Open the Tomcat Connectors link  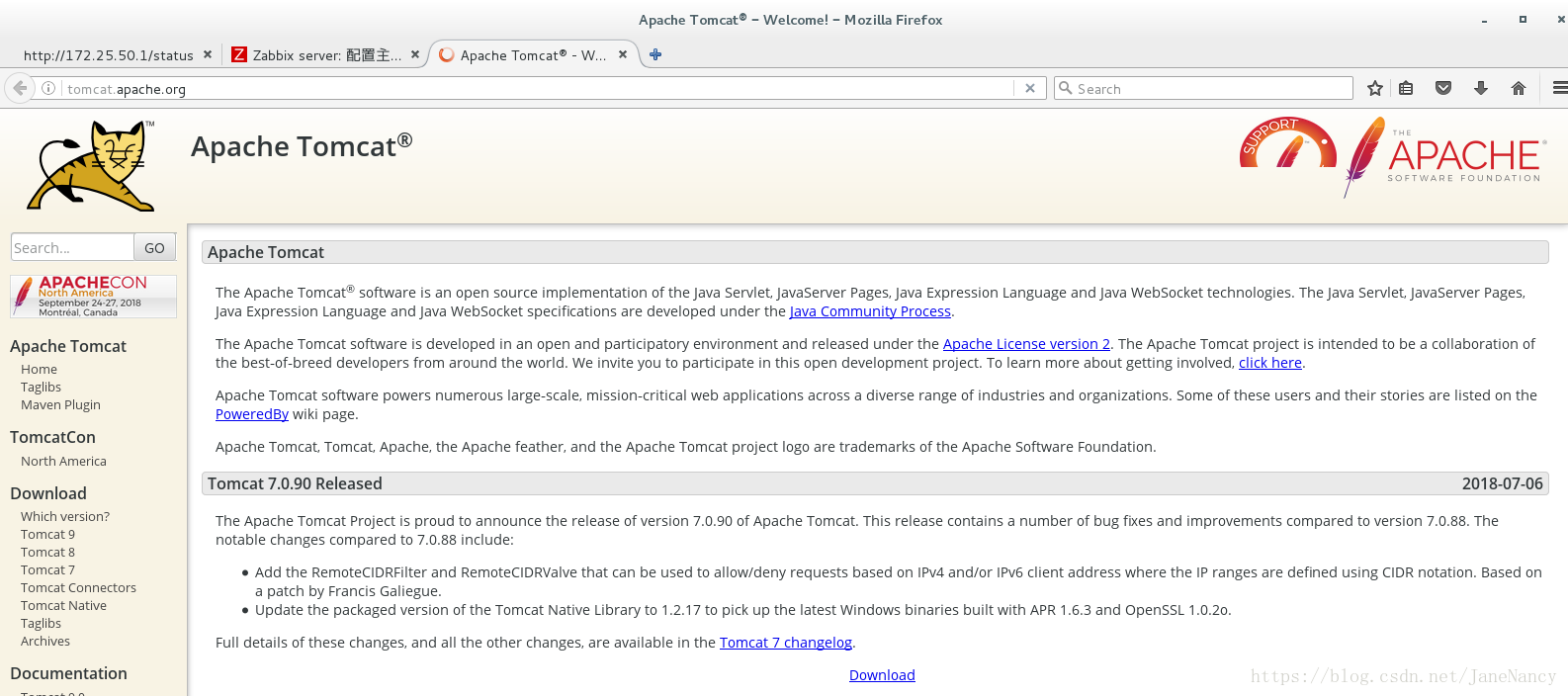coord(78,587)
